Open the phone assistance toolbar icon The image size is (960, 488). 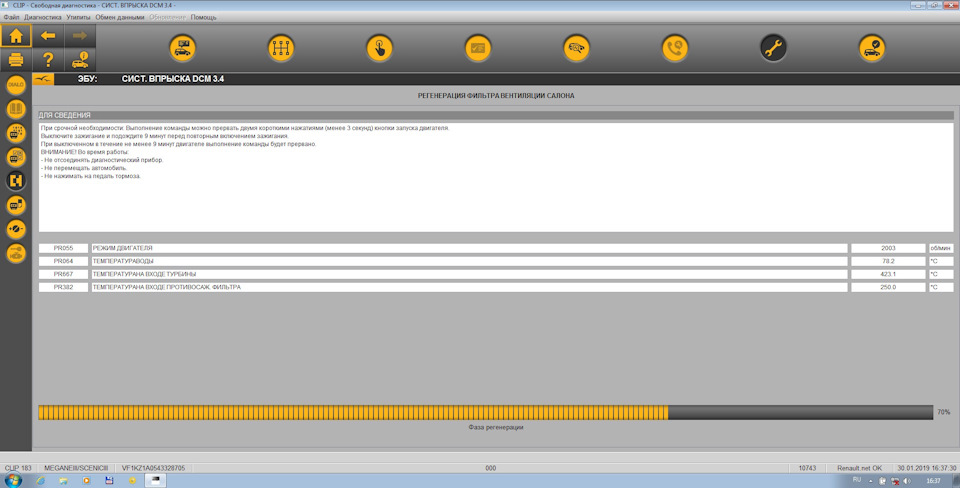click(x=675, y=48)
